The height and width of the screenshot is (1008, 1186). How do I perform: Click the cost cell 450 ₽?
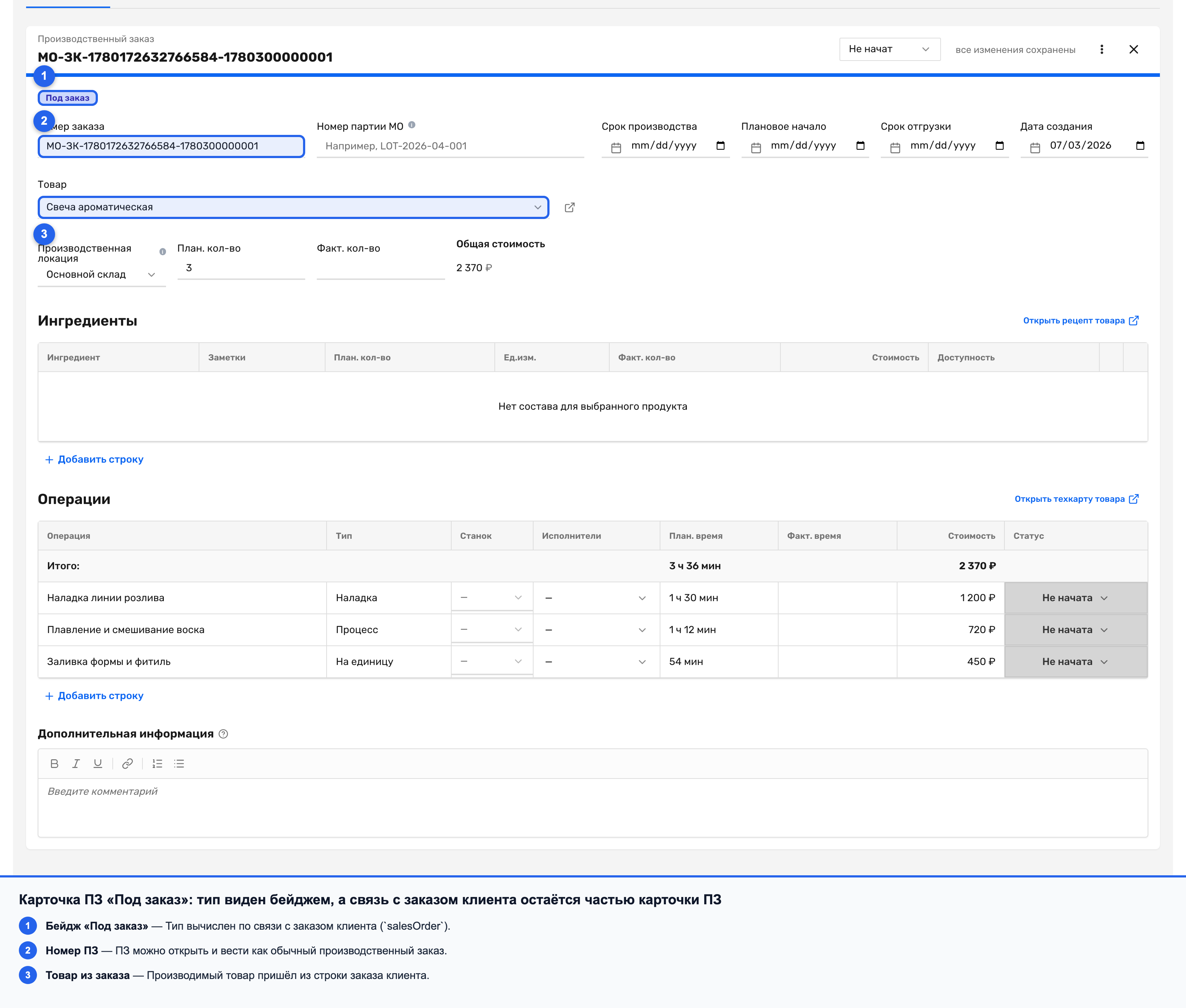[981, 662]
